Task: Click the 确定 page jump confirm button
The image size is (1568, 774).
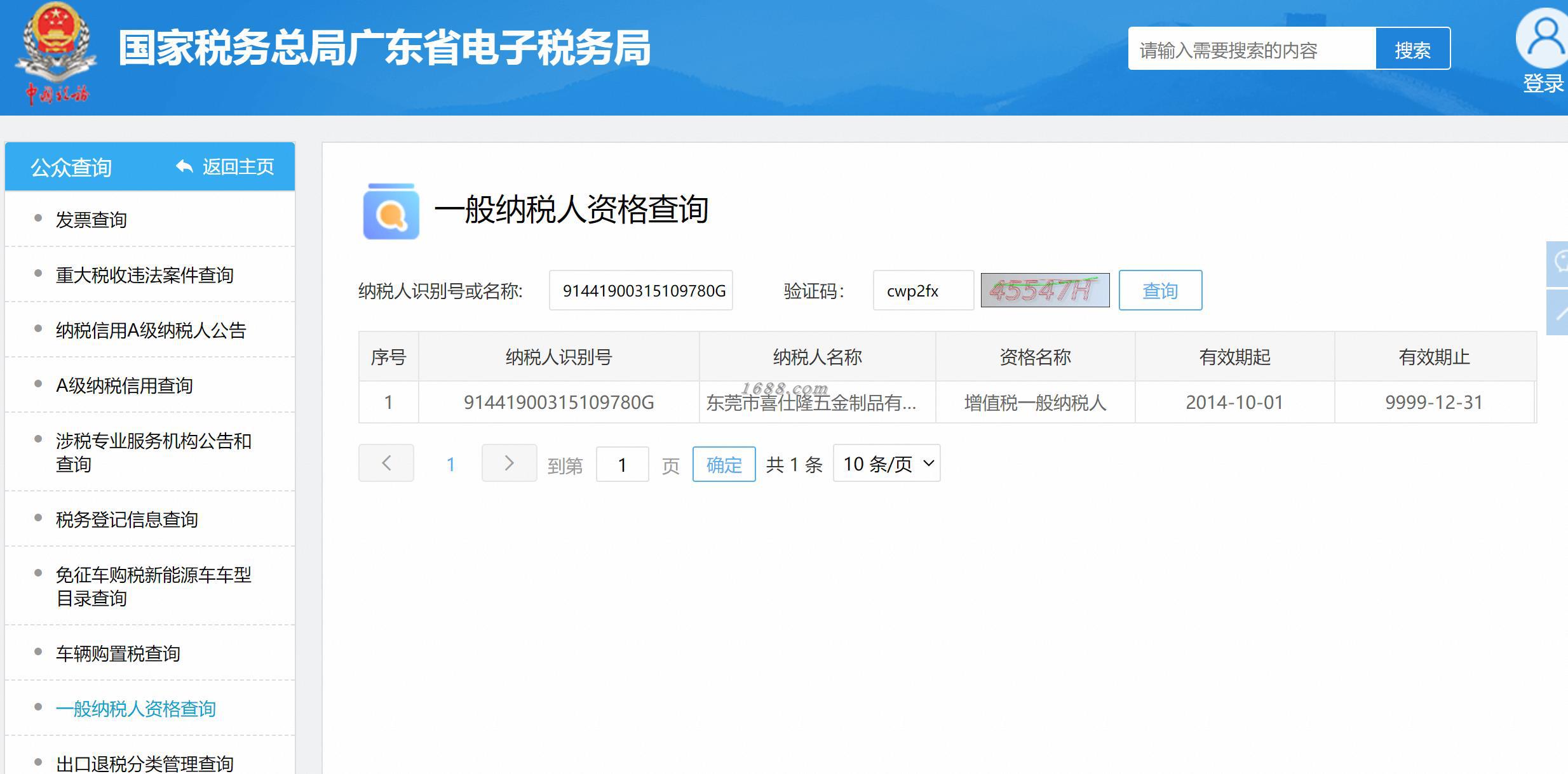Action: tap(724, 465)
